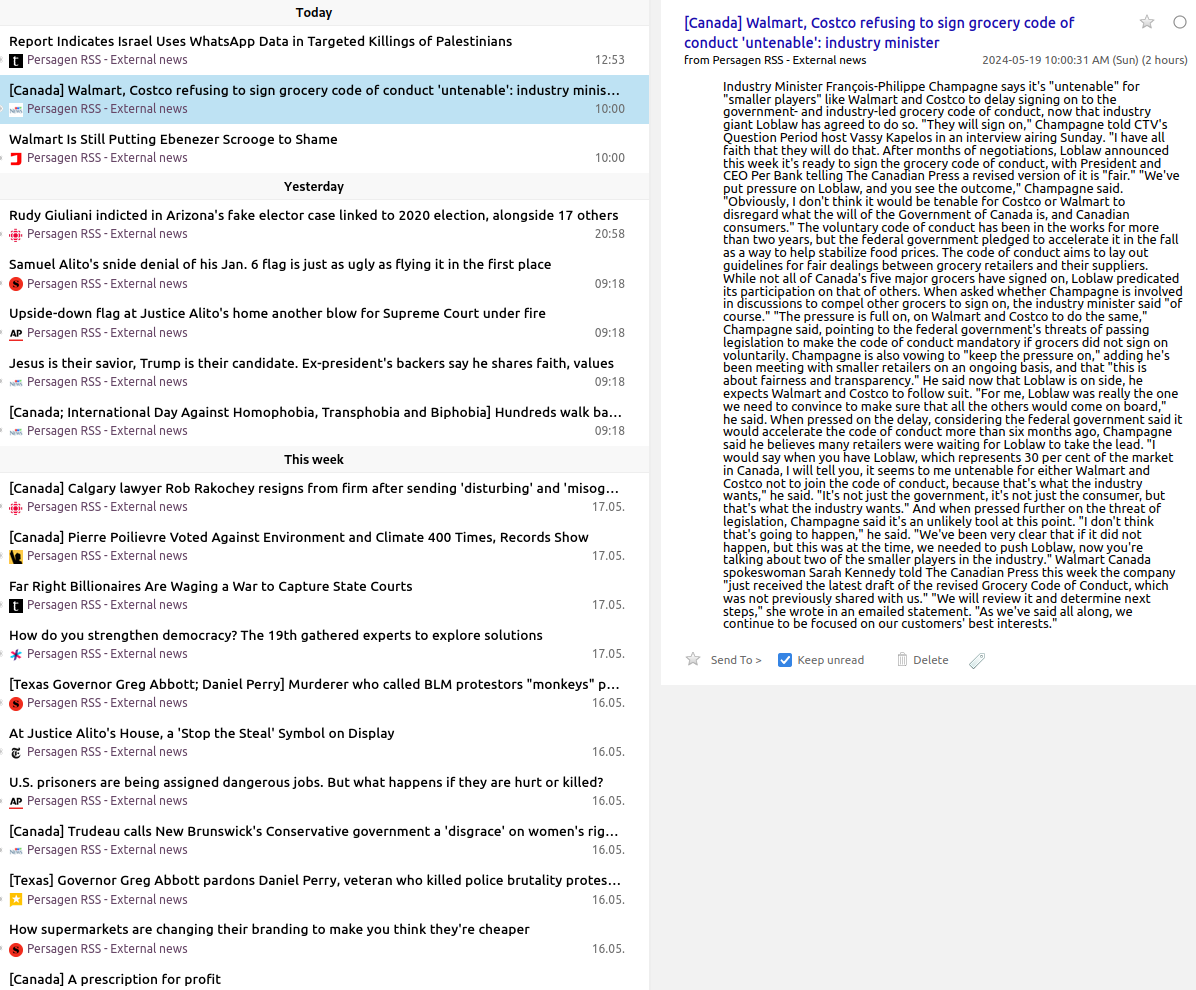This screenshot has width=1196, height=990.
Task: Click the Delete button label
Action: pyautogui.click(x=931, y=660)
